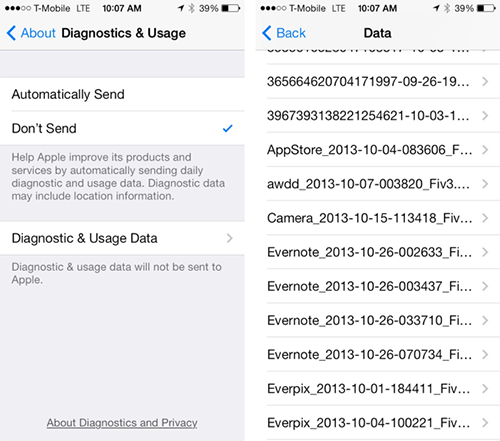Tap the Bluetooth icon on left status bar
The width and height of the screenshot is (500, 441).
pyautogui.click(x=191, y=8)
